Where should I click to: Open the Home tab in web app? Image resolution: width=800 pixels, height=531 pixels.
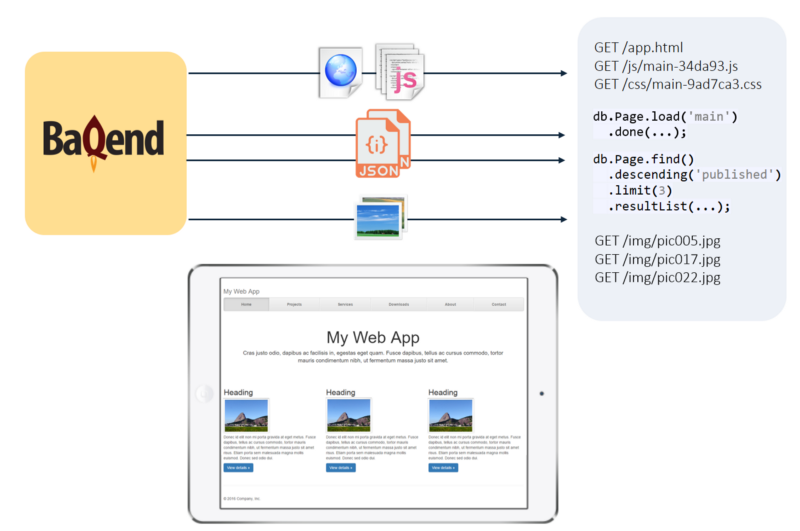[x=246, y=305]
